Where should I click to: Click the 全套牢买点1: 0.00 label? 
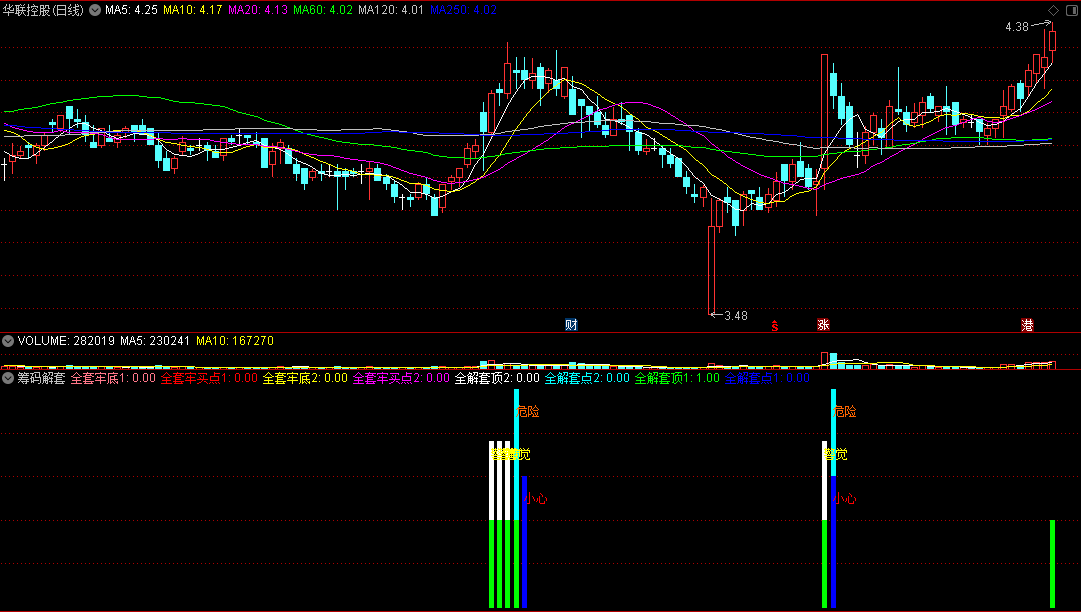pos(209,378)
